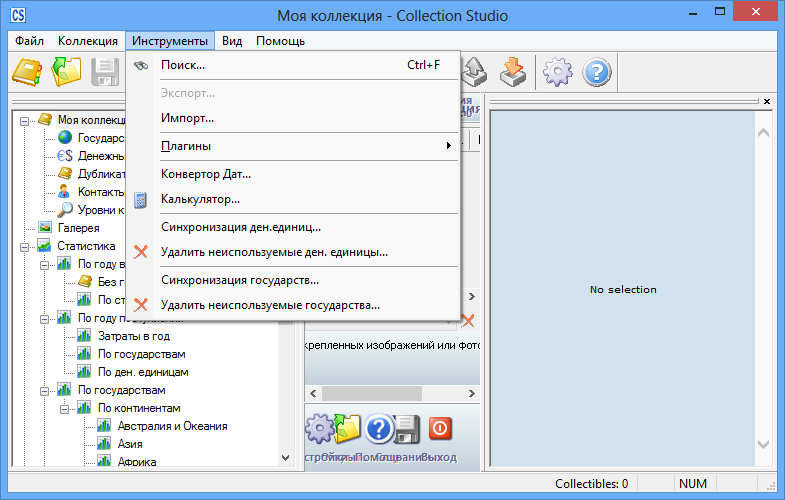The height and width of the screenshot is (500, 785).
Task: Collapse the По континентам tree node
Action: pos(64,409)
